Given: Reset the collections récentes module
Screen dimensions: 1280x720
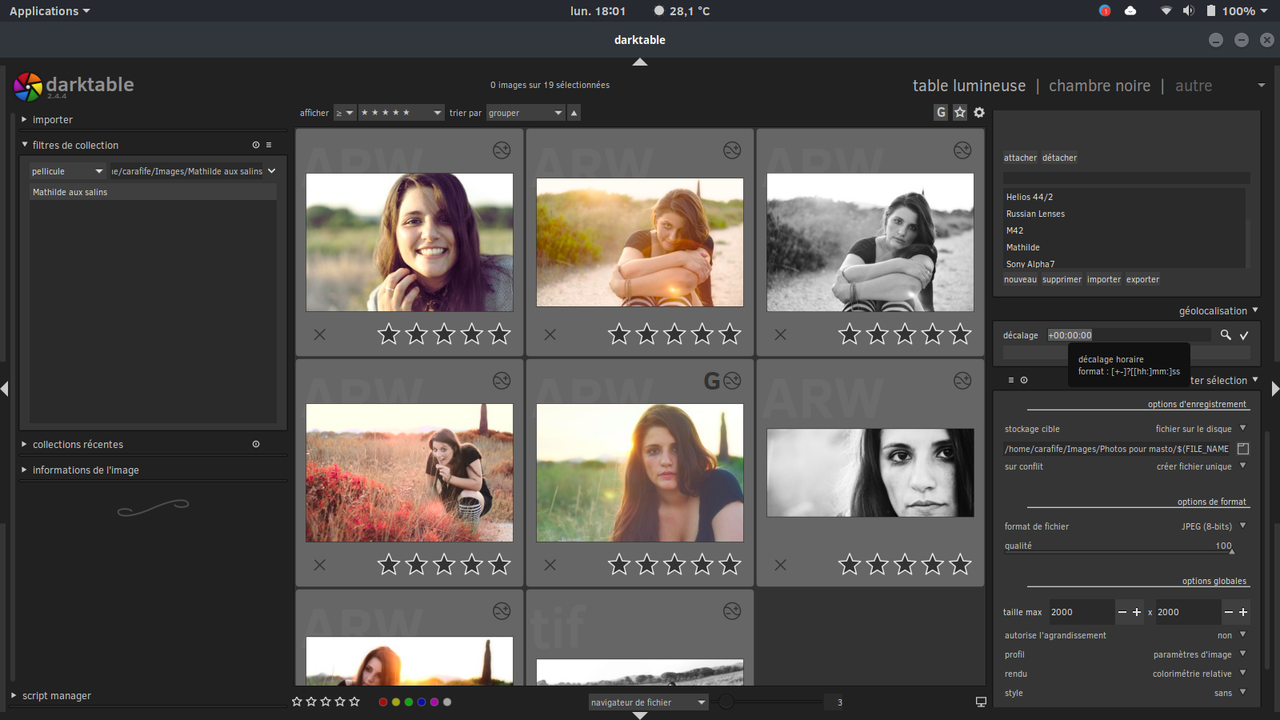Looking at the screenshot, I should click(x=256, y=444).
